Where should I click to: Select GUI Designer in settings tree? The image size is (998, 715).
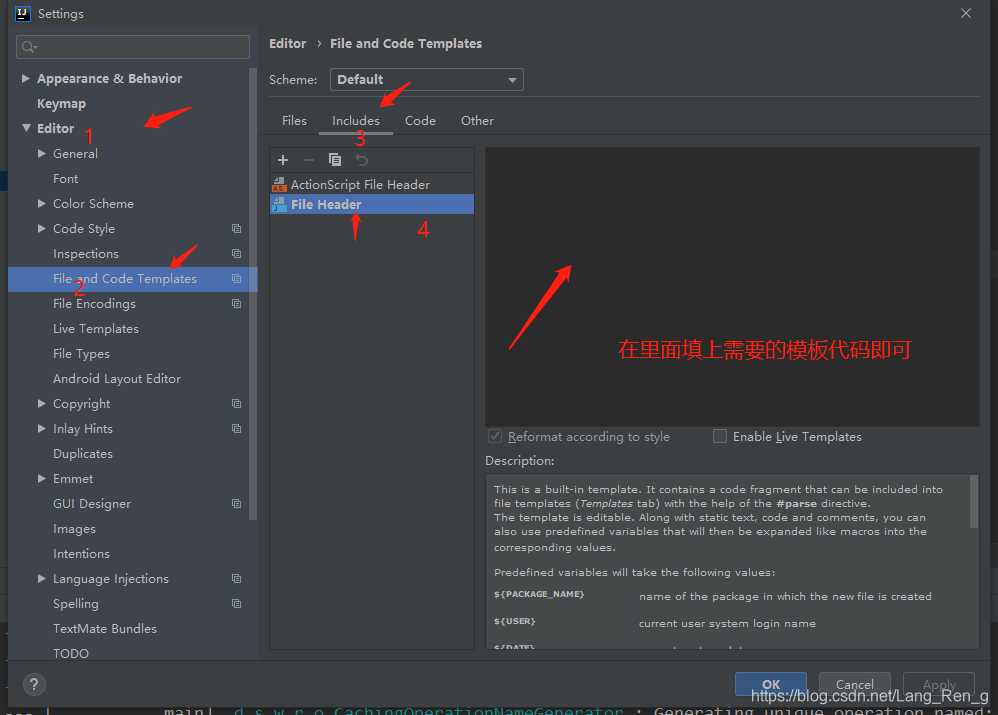[x=92, y=504]
